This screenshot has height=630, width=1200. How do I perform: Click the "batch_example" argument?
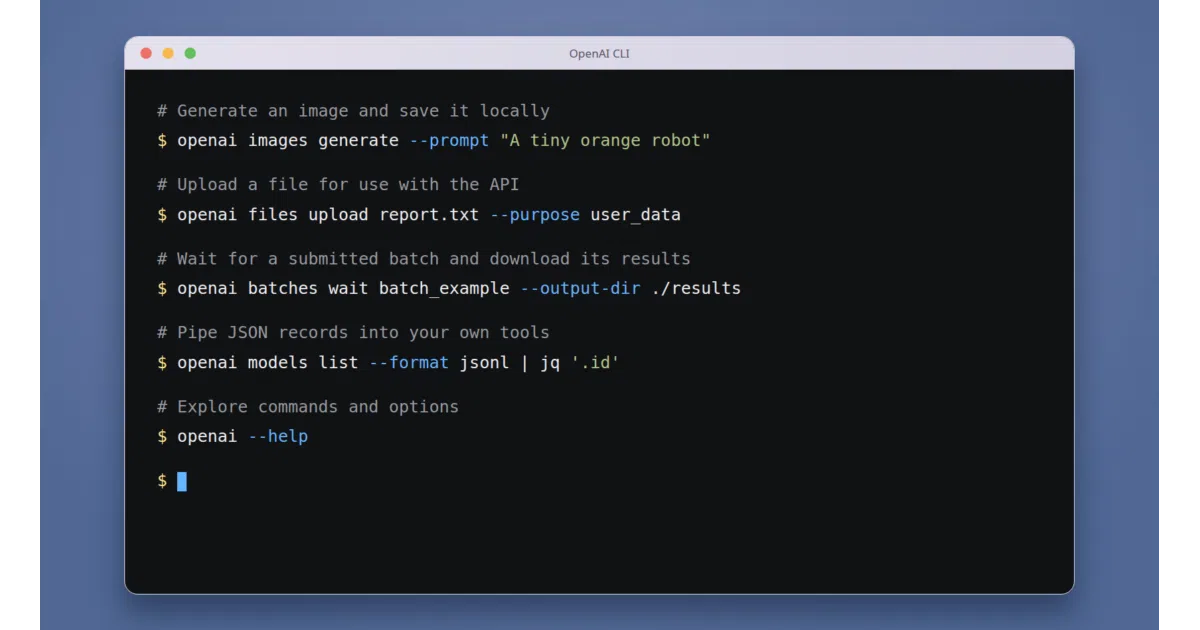coord(444,289)
